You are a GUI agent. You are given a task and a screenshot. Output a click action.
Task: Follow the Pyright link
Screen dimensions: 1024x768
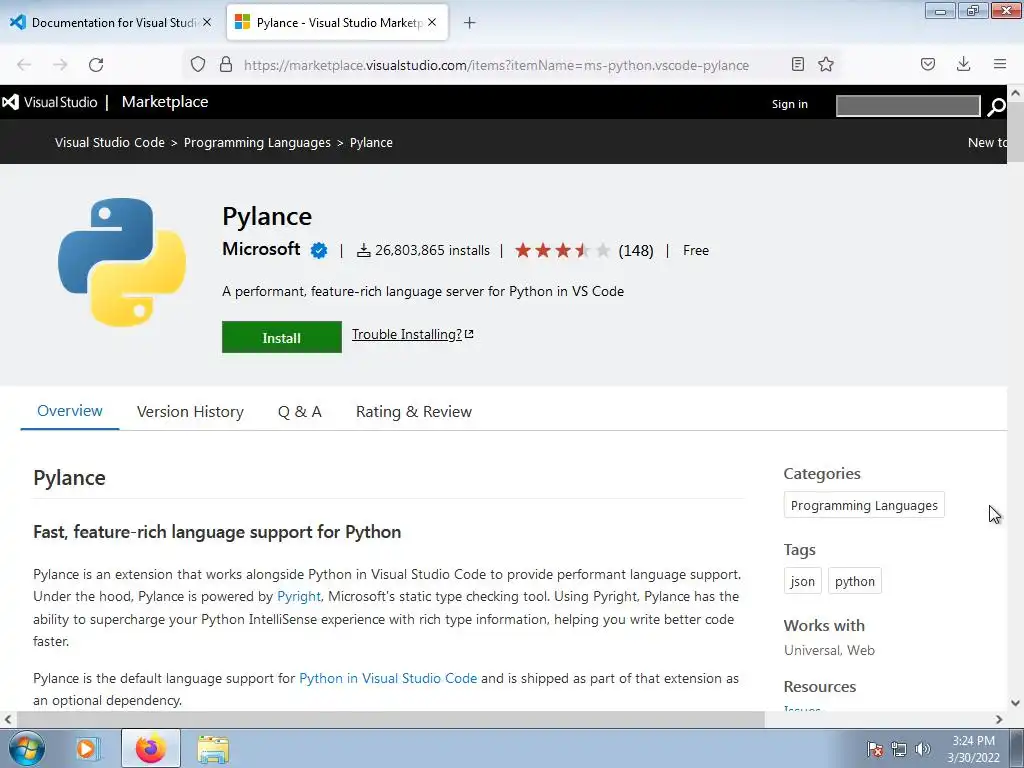(299, 596)
